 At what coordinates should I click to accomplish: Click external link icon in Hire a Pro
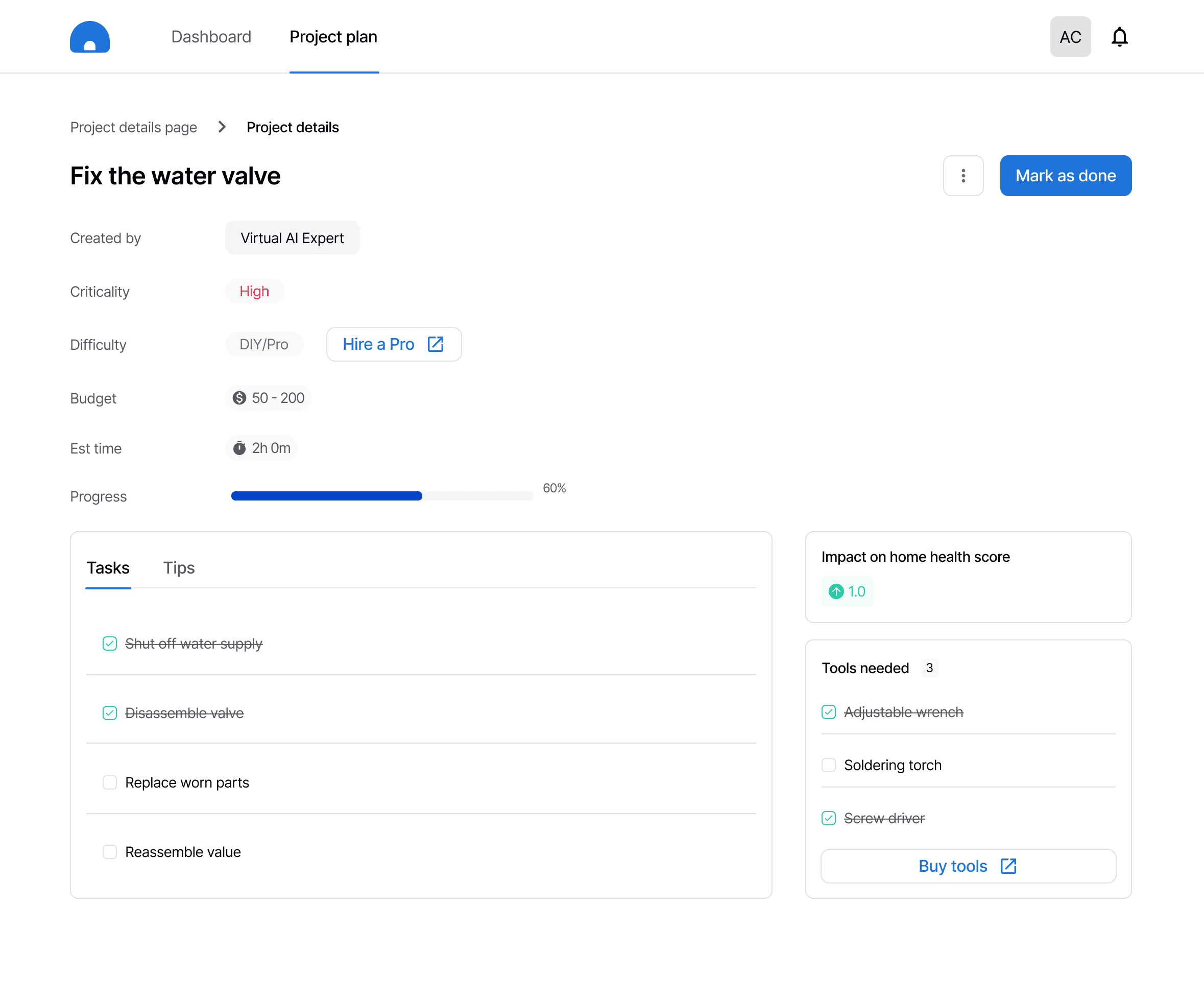(436, 344)
